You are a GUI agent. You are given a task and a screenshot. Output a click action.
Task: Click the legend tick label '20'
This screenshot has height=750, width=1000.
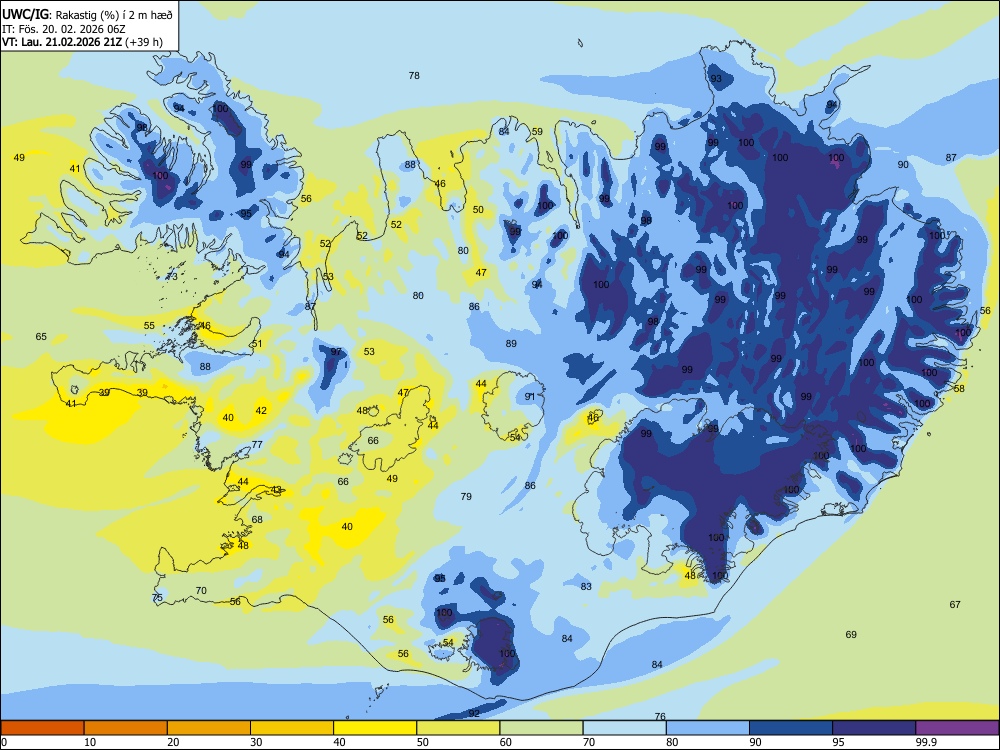(173, 742)
